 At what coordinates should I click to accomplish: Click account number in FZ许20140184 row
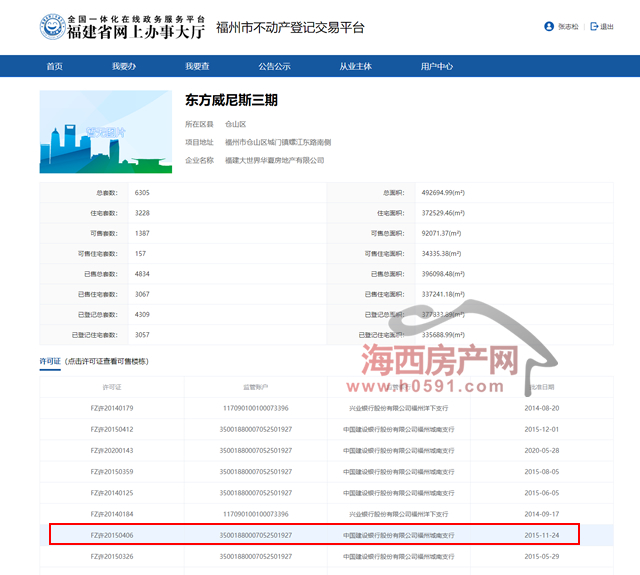pos(256,514)
